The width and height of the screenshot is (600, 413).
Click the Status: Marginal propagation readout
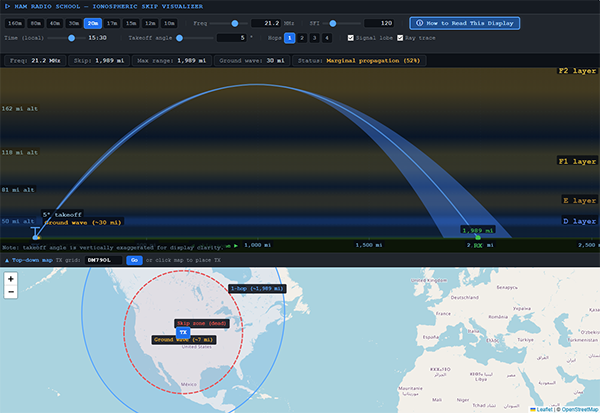pos(359,61)
